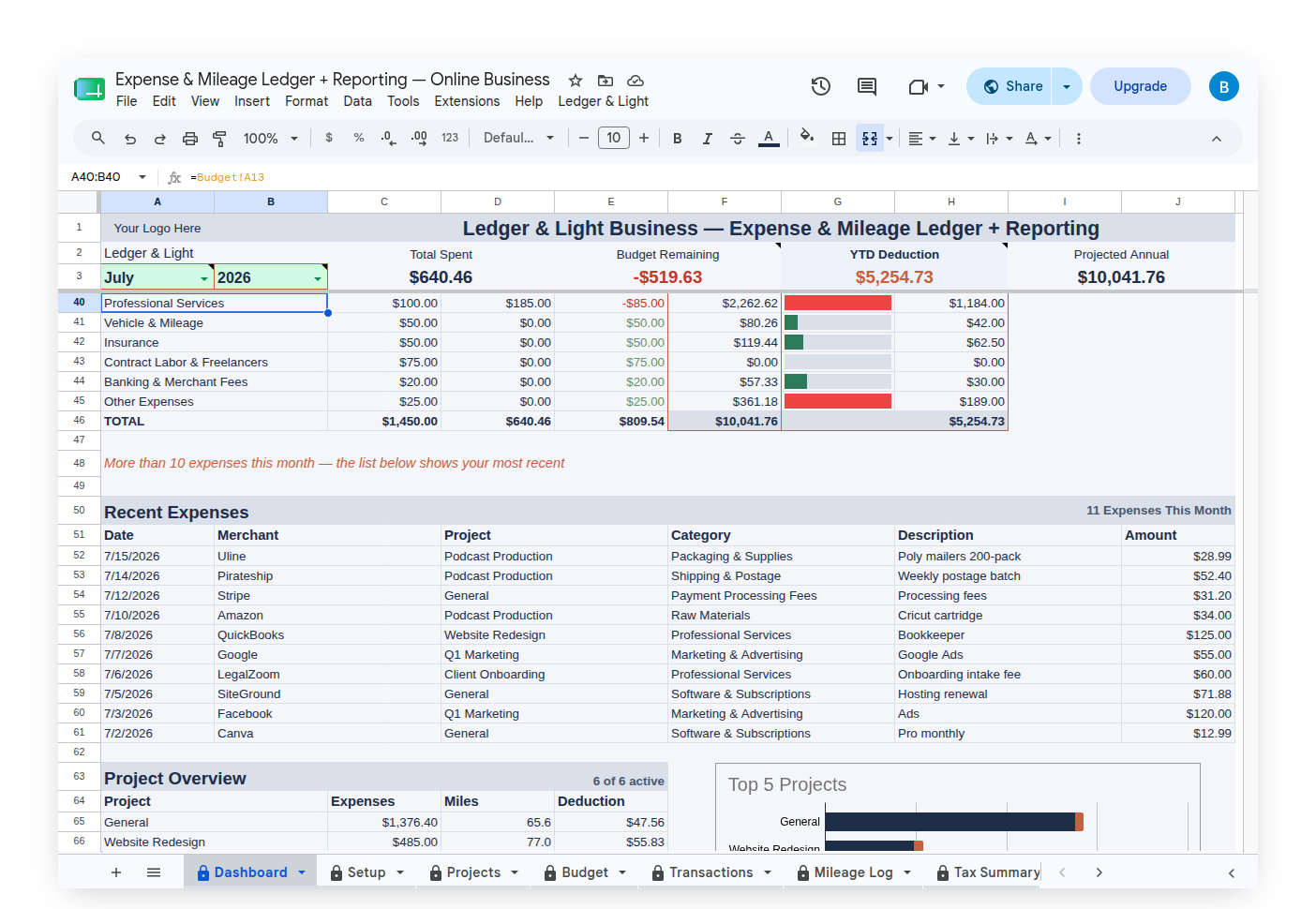The height and width of the screenshot is (909, 1316).
Task: Open the Sheets home icon
Action: click(x=90, y=89)
